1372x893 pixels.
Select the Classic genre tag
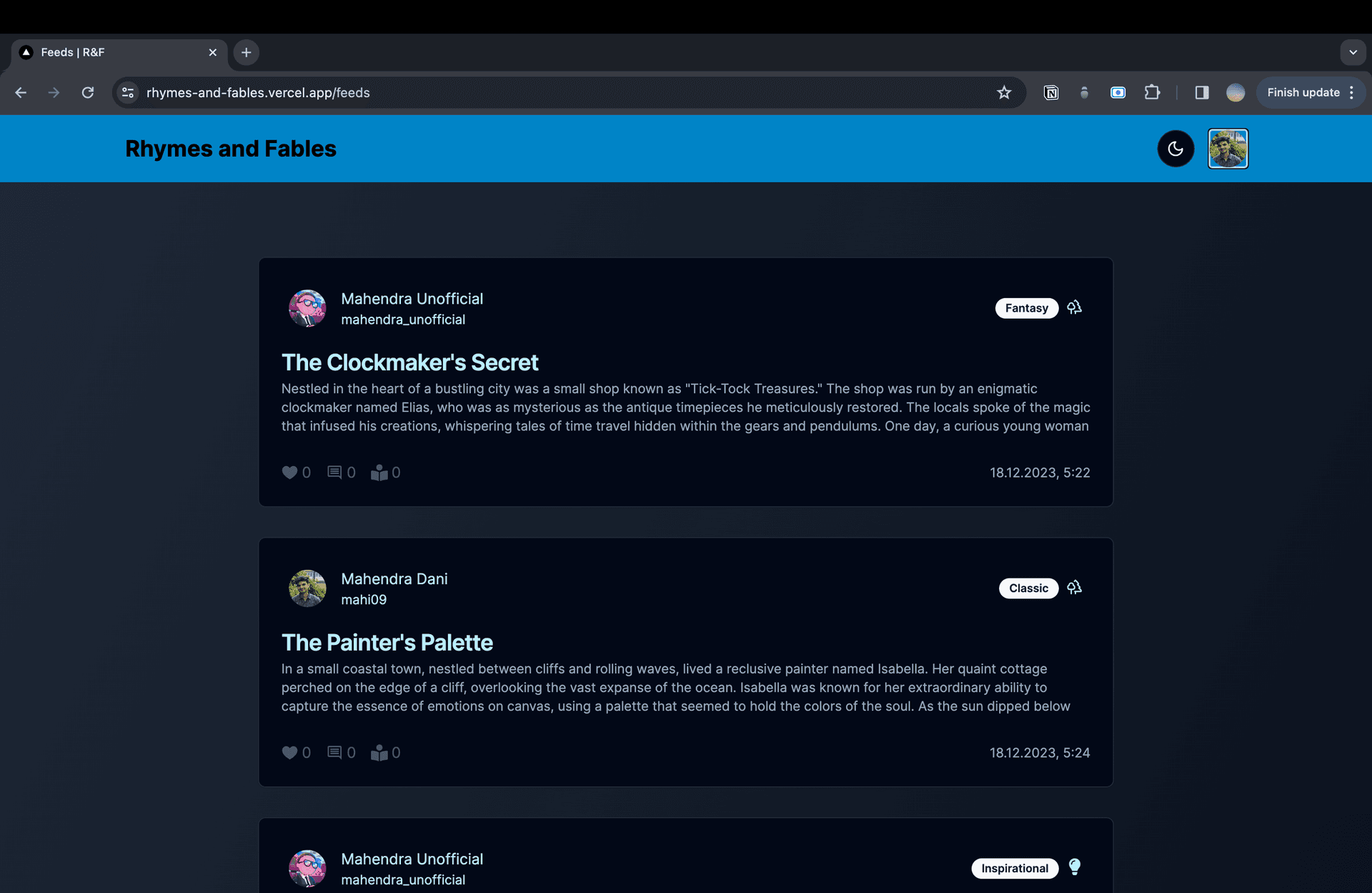coord(1028,588)
